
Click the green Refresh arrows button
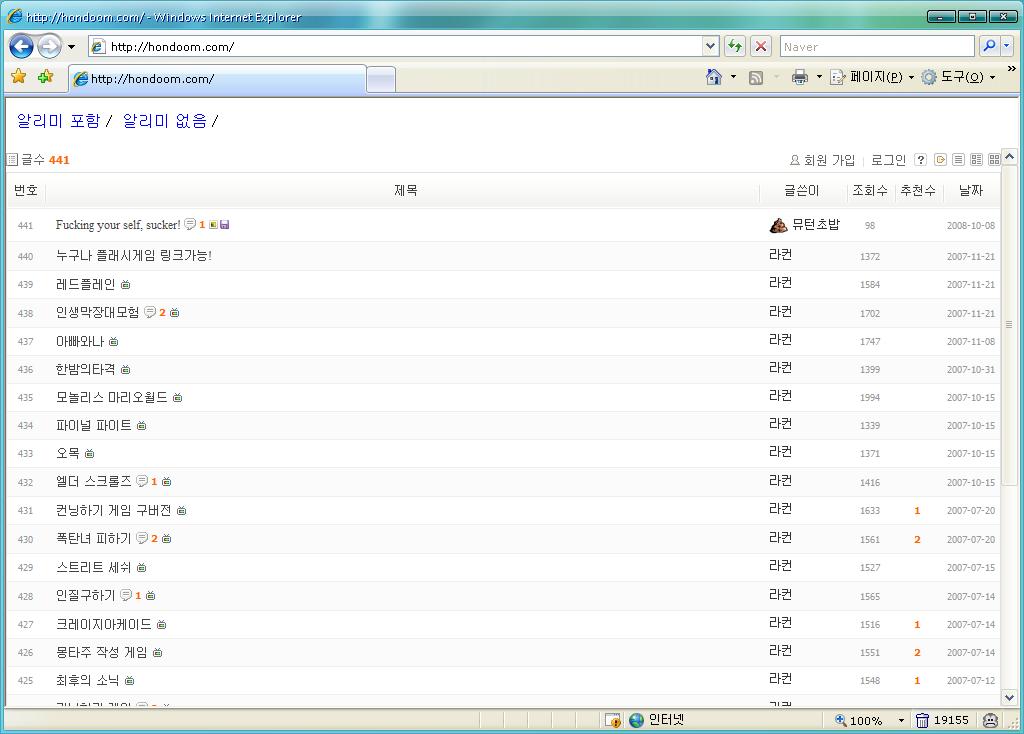735,46
